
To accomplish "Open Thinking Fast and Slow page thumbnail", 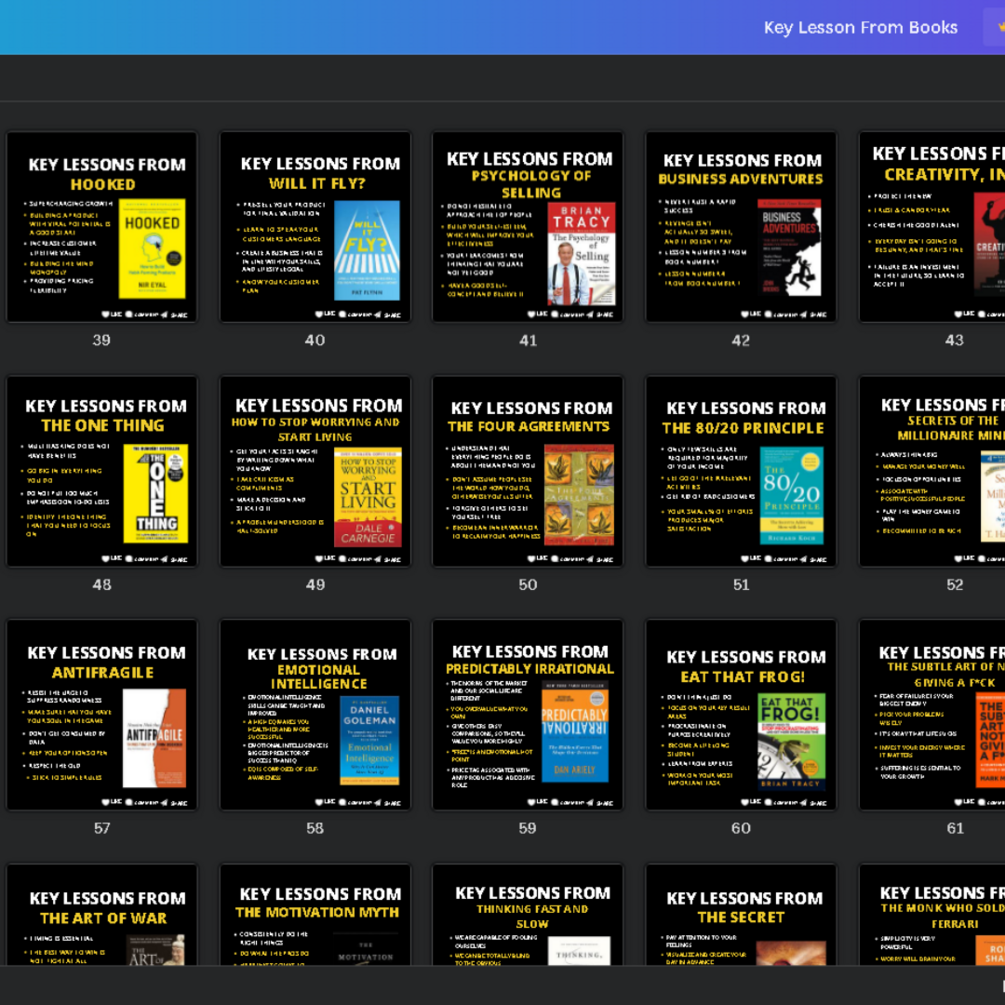I will click(x=528, y=915).
